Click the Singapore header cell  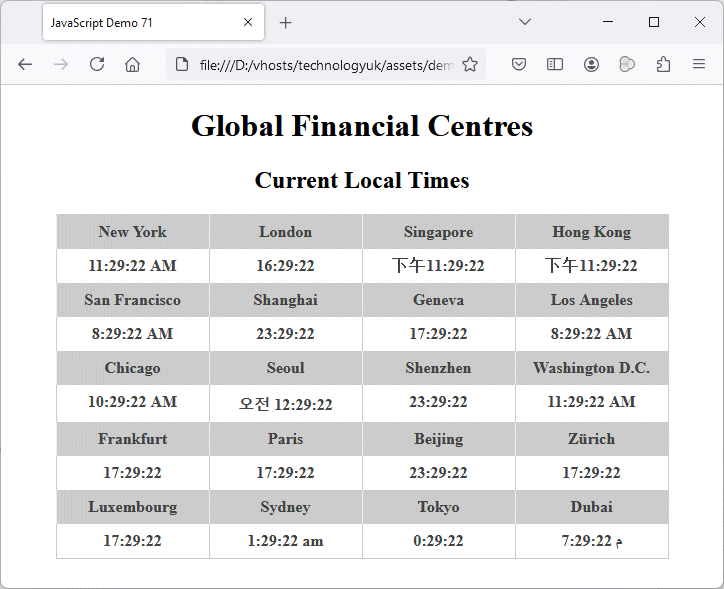tap(439, 232)
